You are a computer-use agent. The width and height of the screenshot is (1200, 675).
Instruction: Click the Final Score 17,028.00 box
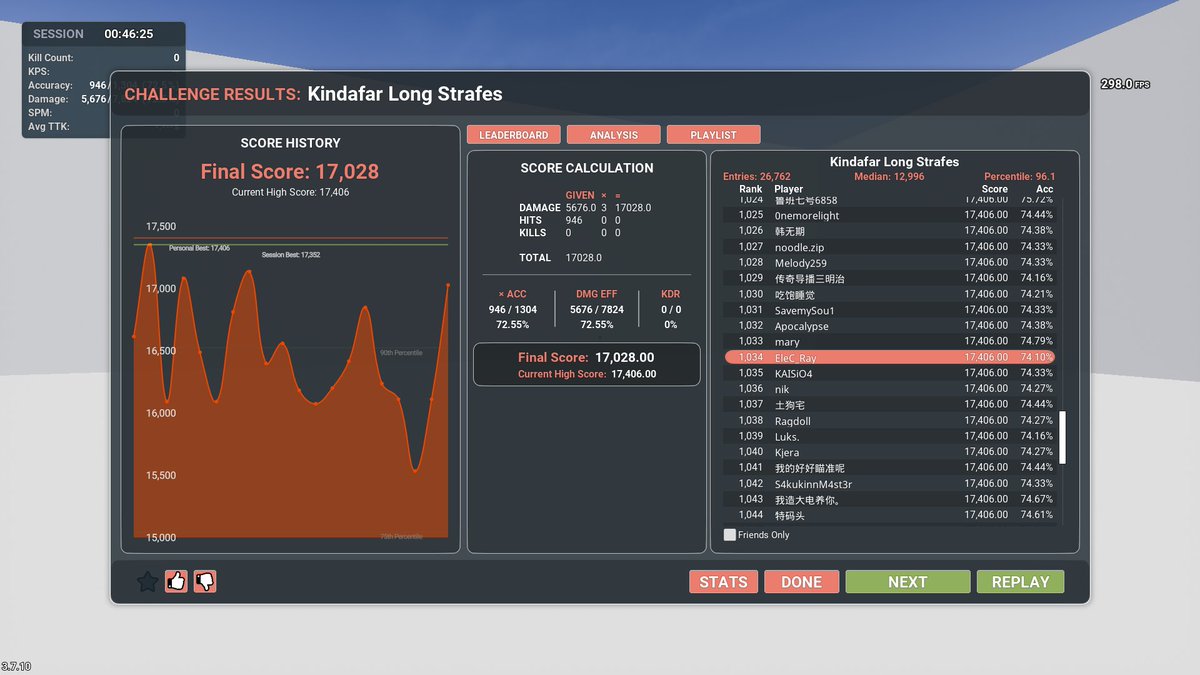click(x=586, y=365)
